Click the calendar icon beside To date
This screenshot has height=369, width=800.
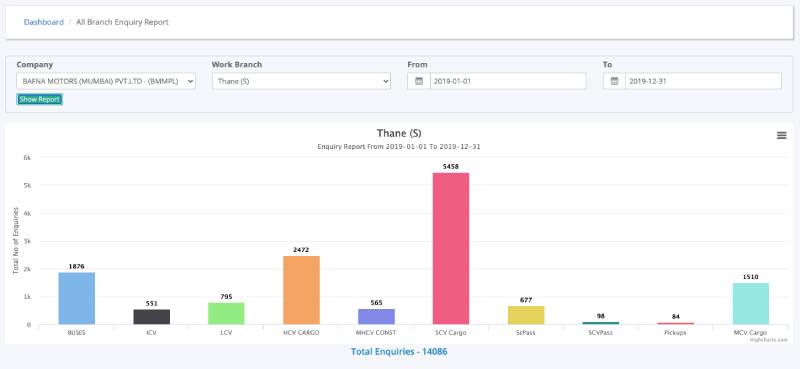click(x=614, y=81)
